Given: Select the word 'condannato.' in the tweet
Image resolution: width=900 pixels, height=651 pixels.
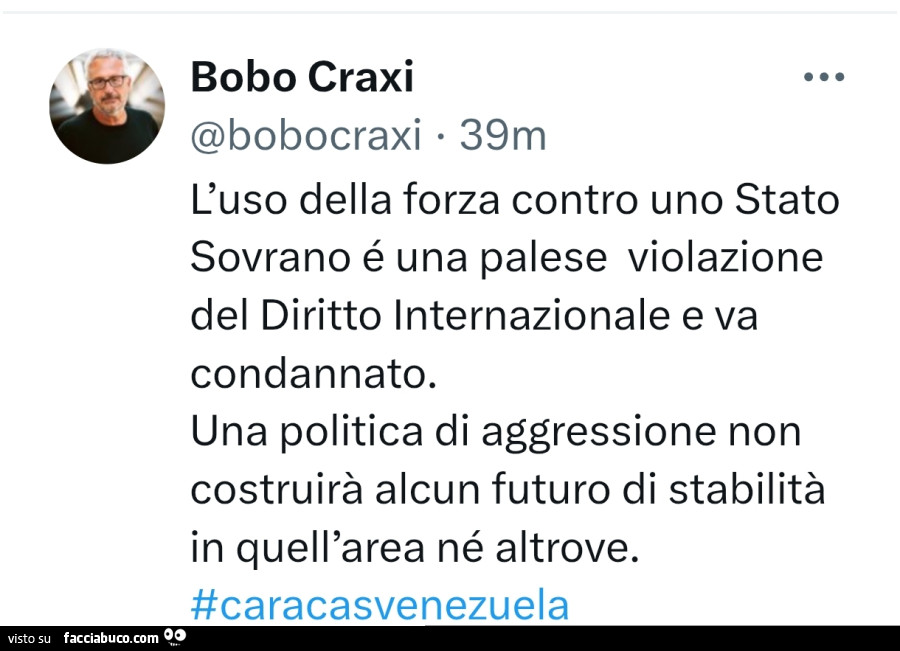Looking at the screenshot, I should coord(313,374).
